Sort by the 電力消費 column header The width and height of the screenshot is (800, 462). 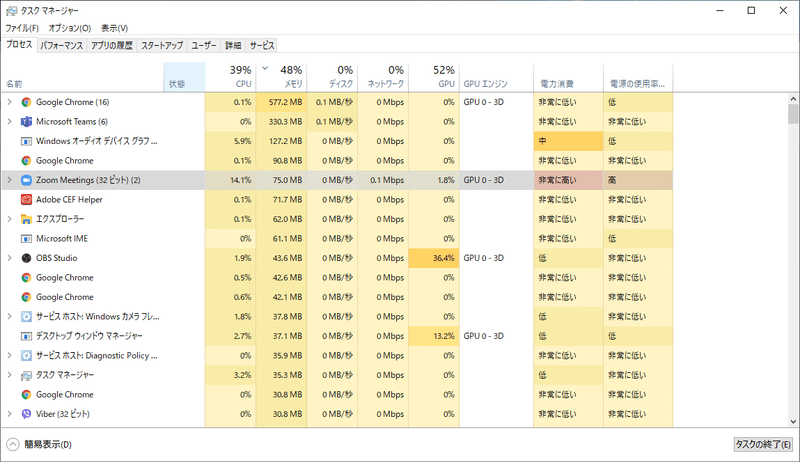pyautogui.click(x=568, y=76)
